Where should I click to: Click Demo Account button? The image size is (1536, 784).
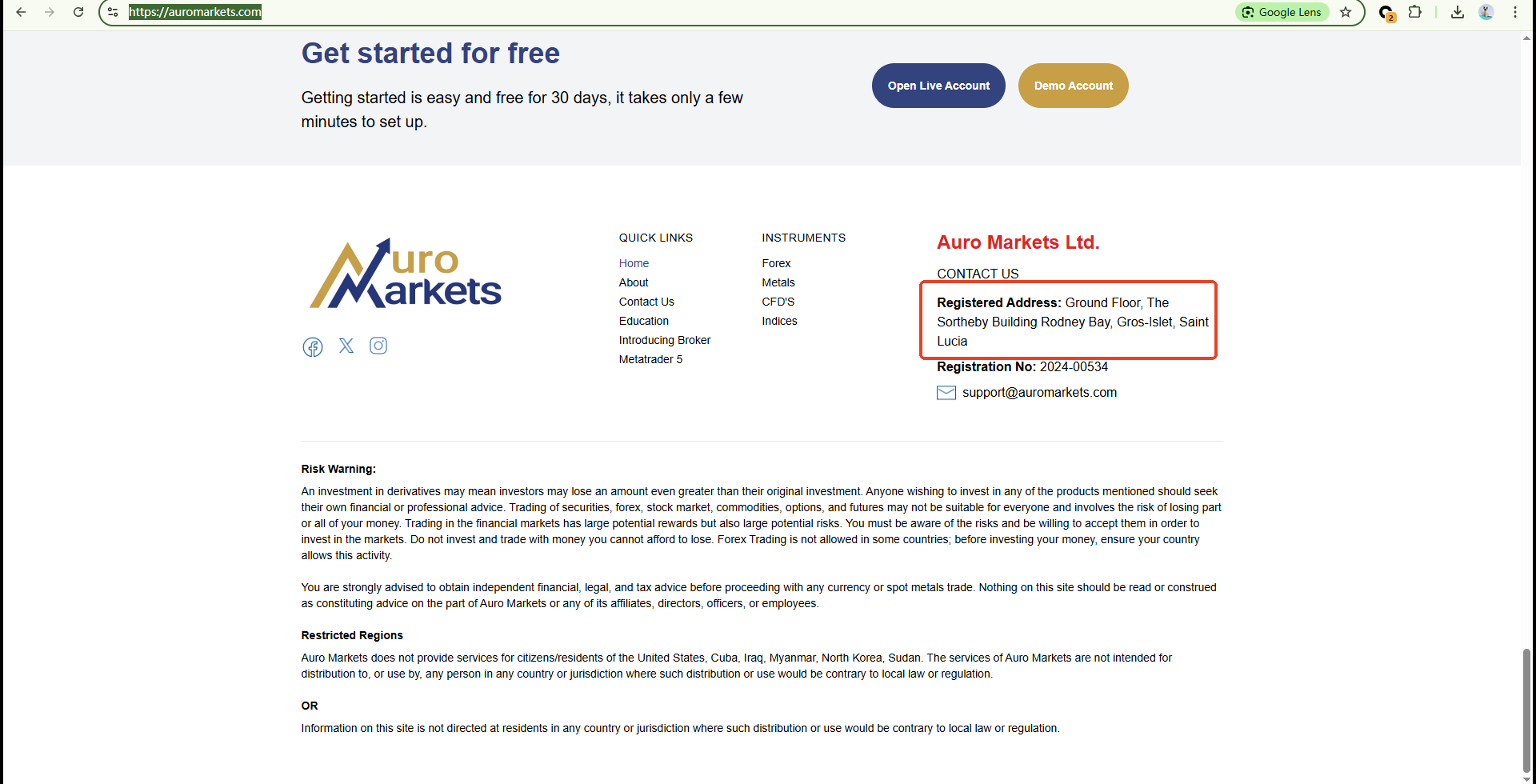[x=1074, y=86]
